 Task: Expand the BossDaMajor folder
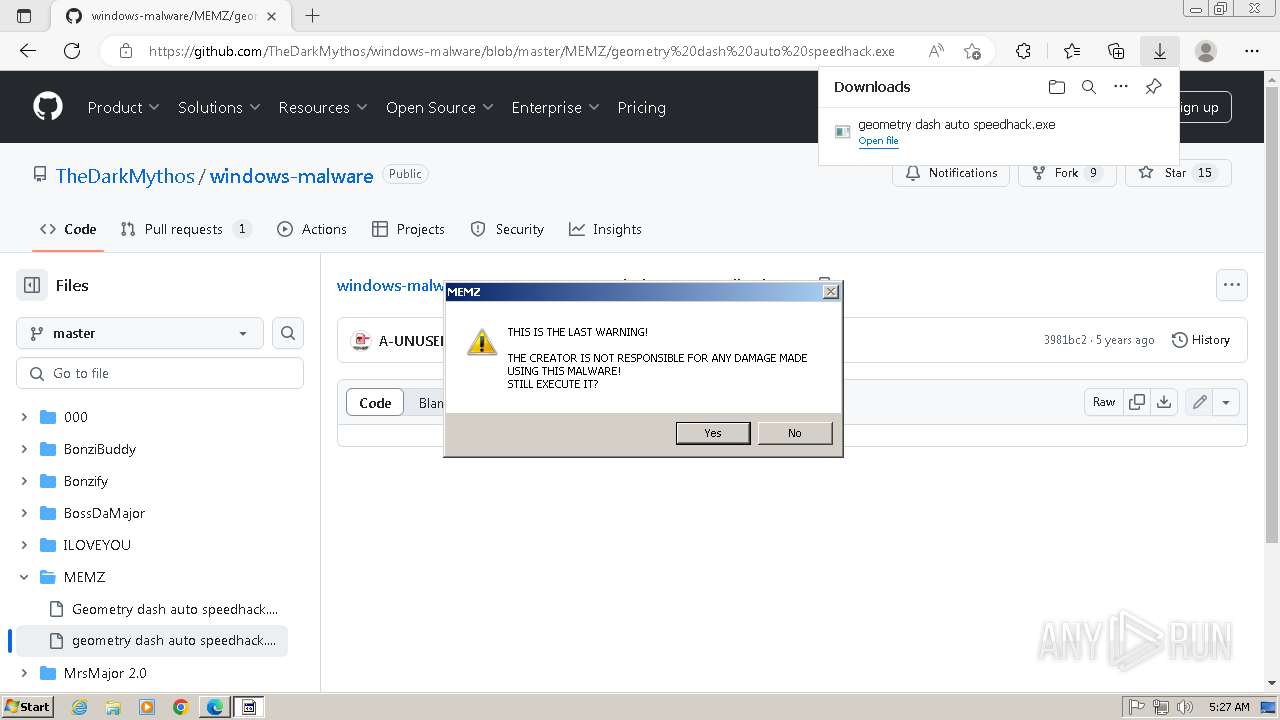tap(25, 513)
